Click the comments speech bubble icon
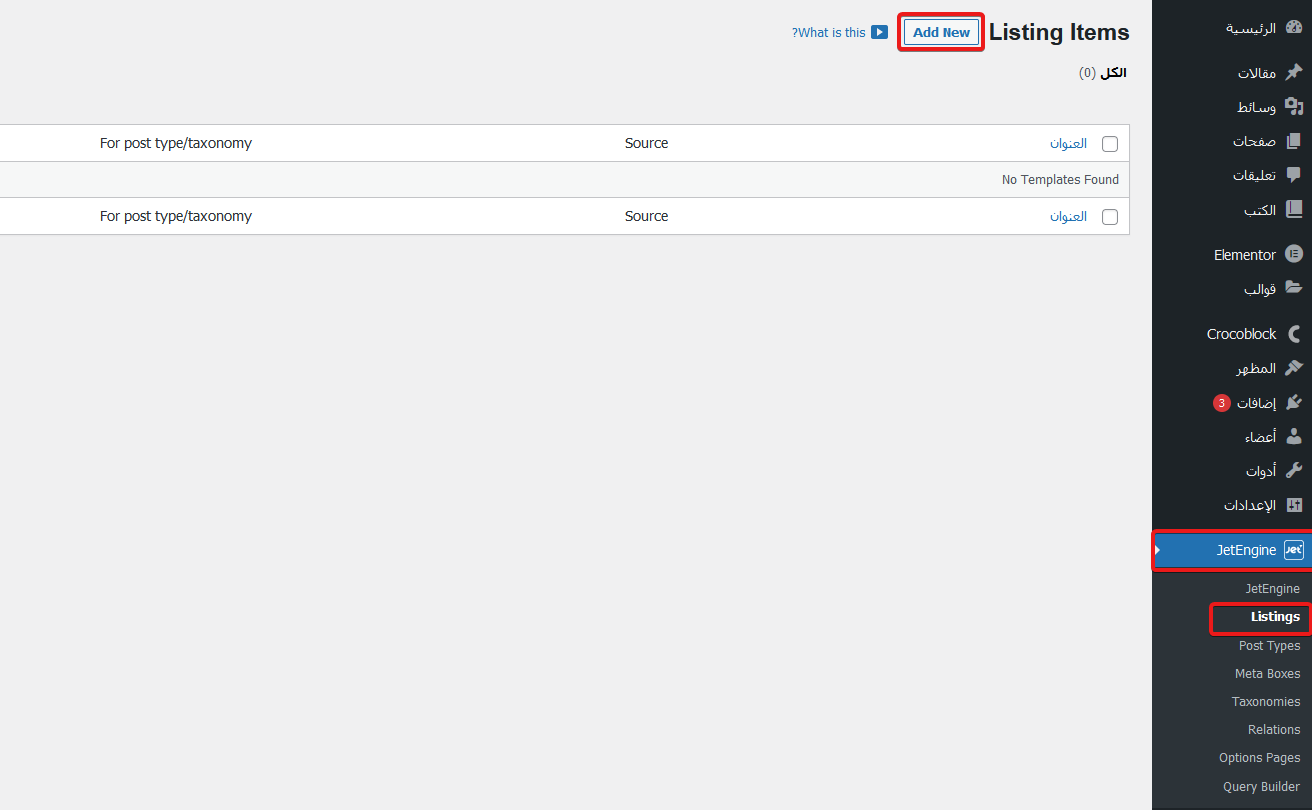 (x=1294, y=175)
